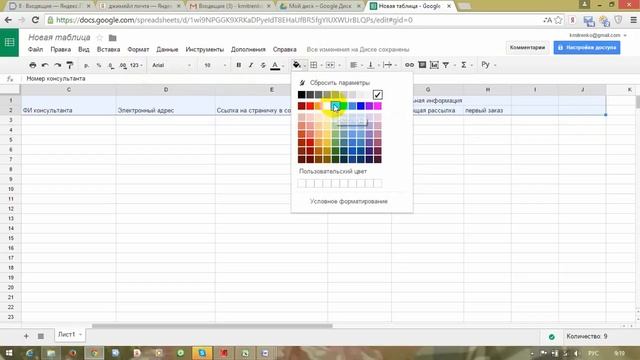Click the fill color paint bucket icon
640x360 pixels.
[x=296, y=65]
